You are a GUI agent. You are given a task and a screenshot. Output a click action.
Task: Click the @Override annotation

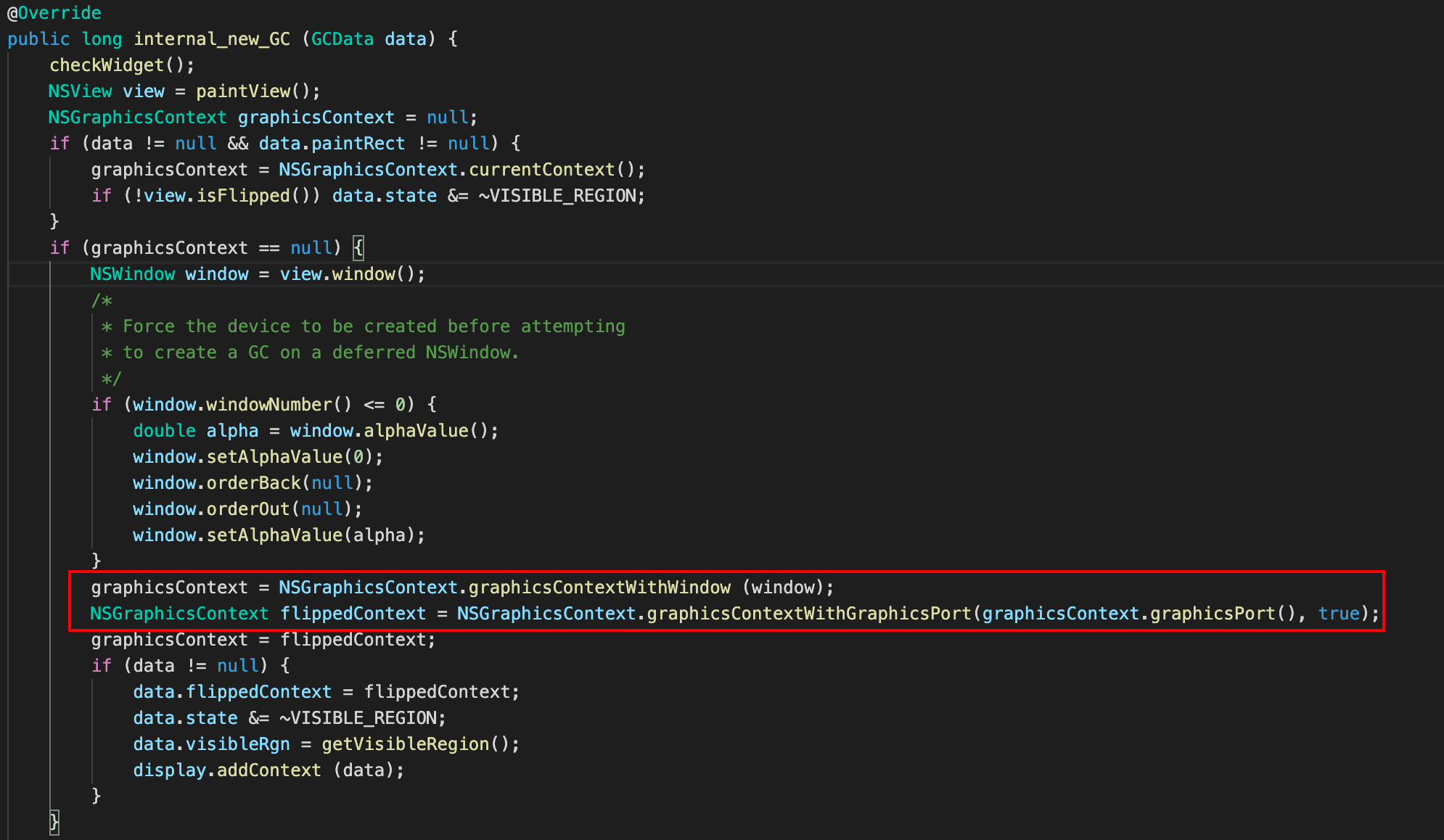pyautogui.click(x=54, y=13)
